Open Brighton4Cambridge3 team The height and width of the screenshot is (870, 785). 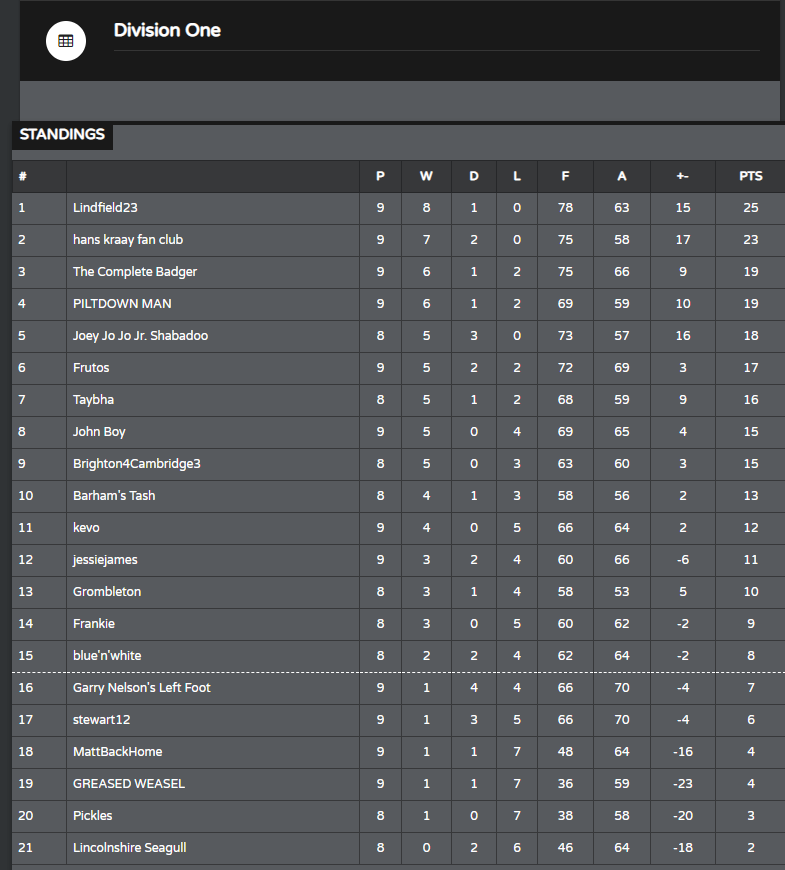tap(137, 464)
